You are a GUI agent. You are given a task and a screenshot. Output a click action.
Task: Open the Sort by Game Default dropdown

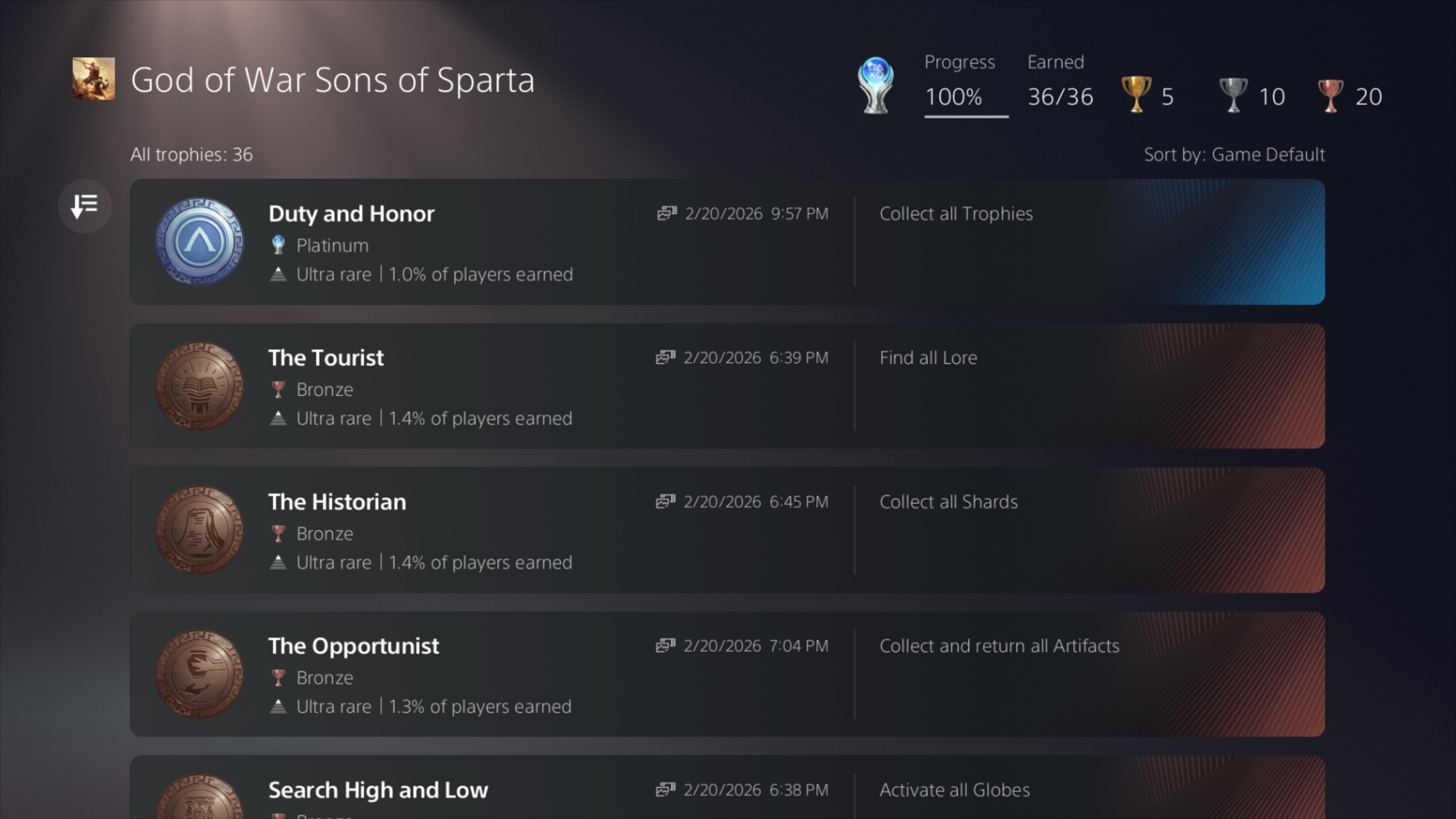(1234, 154)
